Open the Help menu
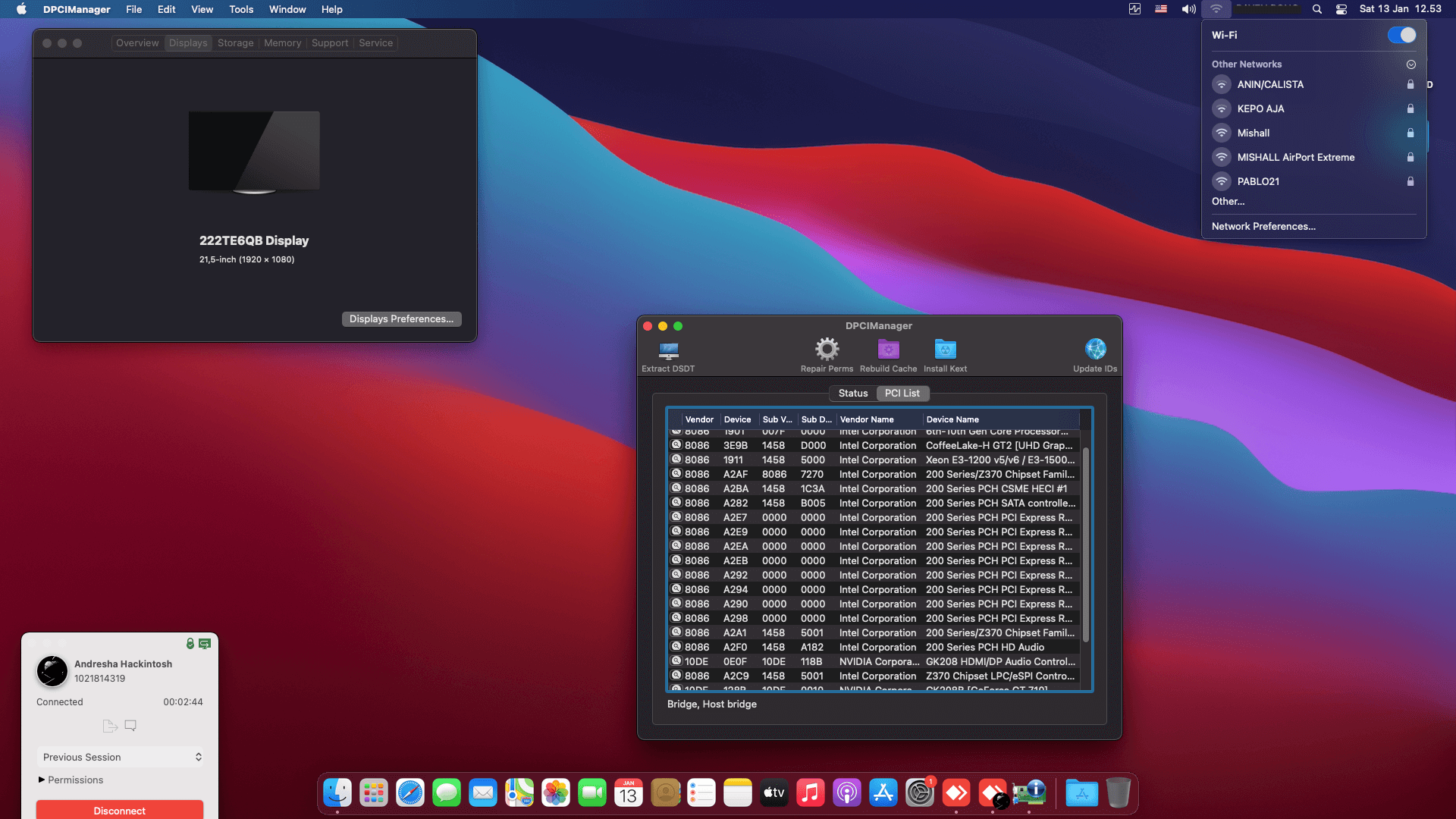The height and width of the screenshot is (819, 1456). click(331, 9)
